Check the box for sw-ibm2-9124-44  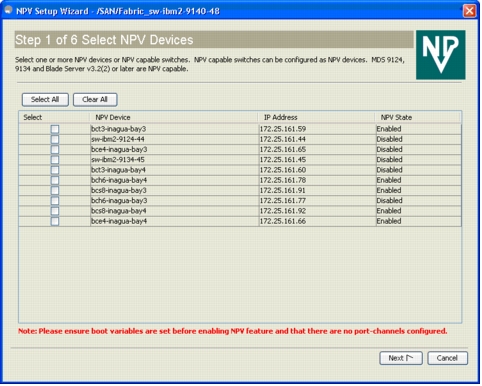[x=55, y=139]
